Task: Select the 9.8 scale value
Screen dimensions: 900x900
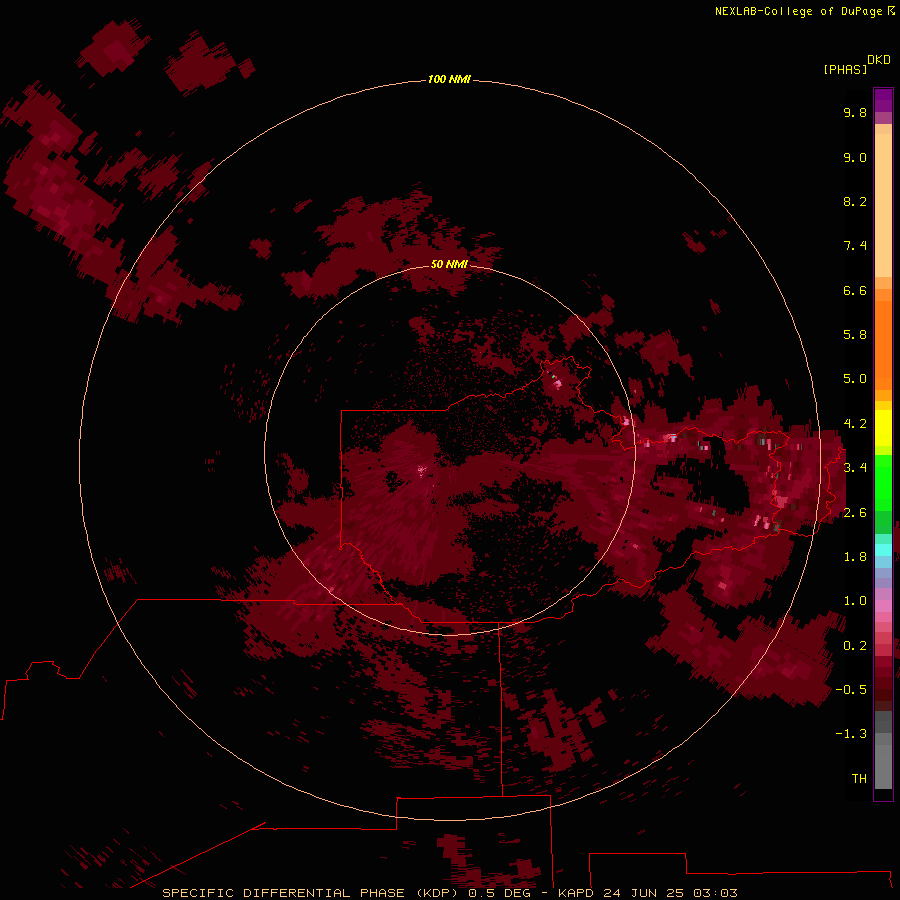Action: [855, 112]
